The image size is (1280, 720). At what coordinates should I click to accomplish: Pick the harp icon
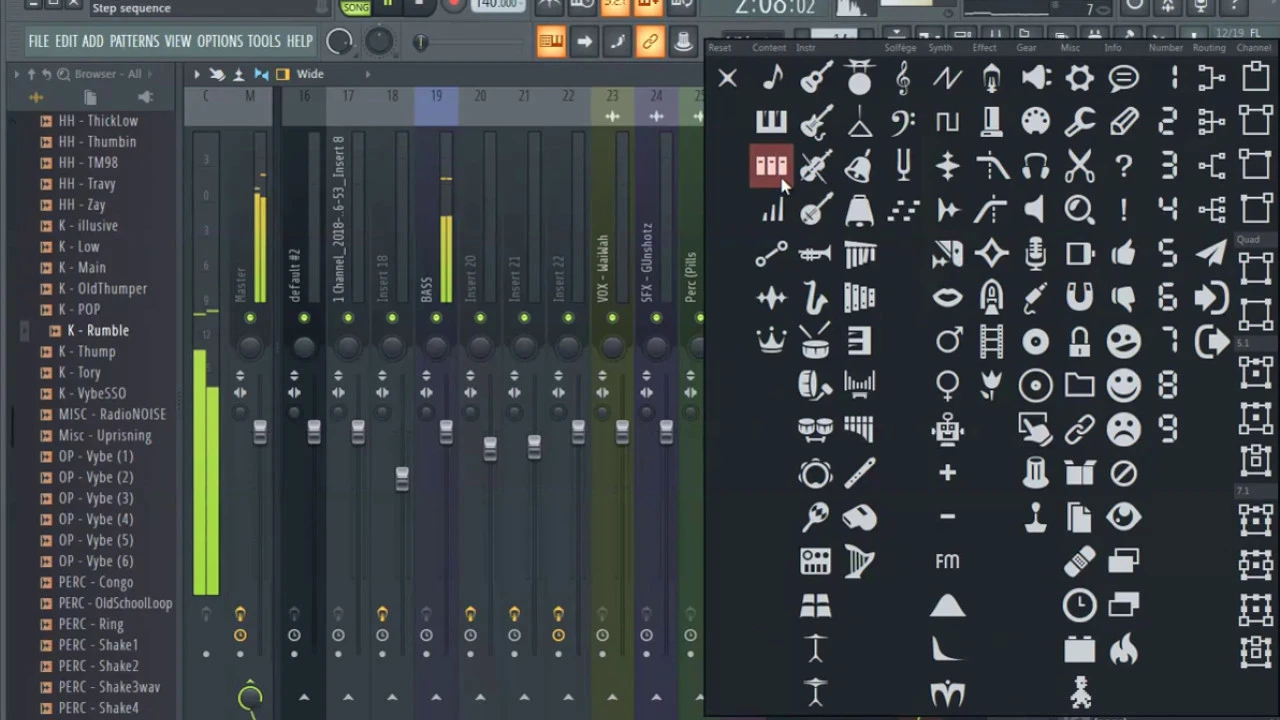coord(859,561)
